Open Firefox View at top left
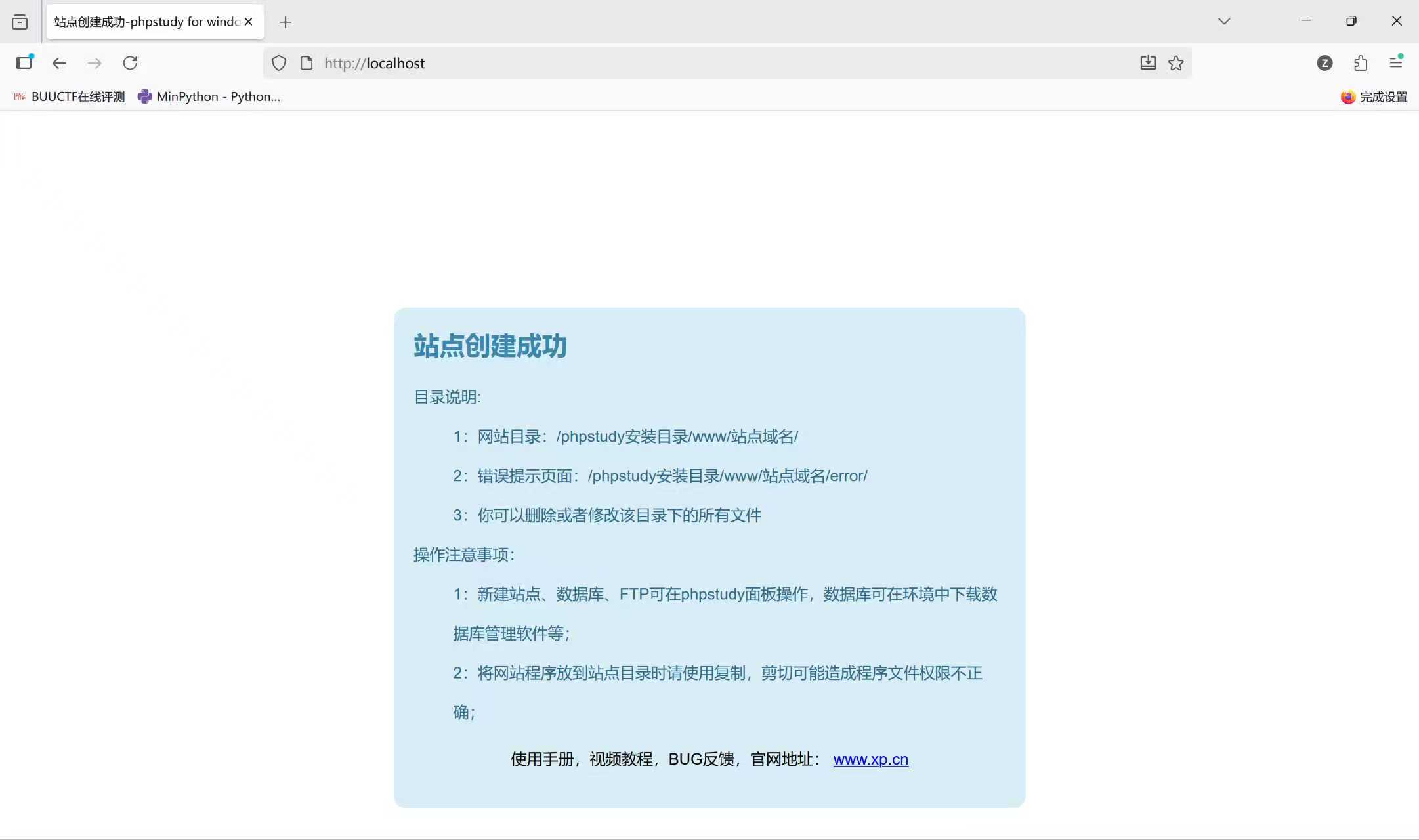The width and height of the screenshot is (1419, 840). [20, 21]
